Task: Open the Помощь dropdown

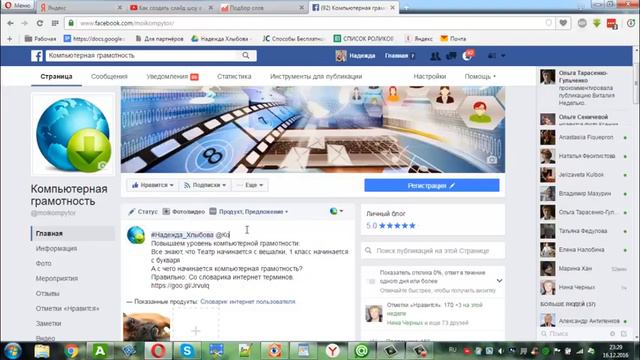Action: [x=480, y=76]
